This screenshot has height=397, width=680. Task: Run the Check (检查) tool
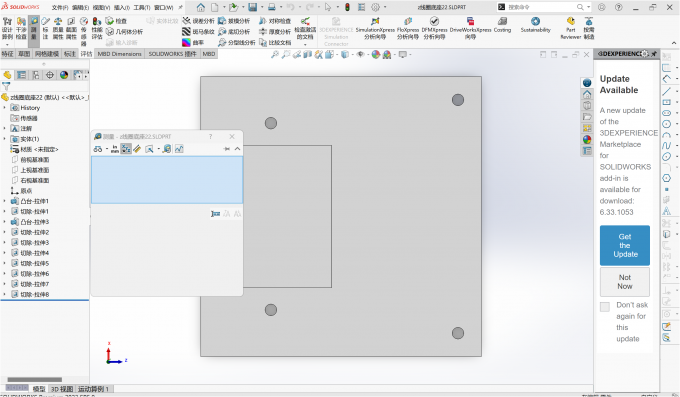point(116,21)
